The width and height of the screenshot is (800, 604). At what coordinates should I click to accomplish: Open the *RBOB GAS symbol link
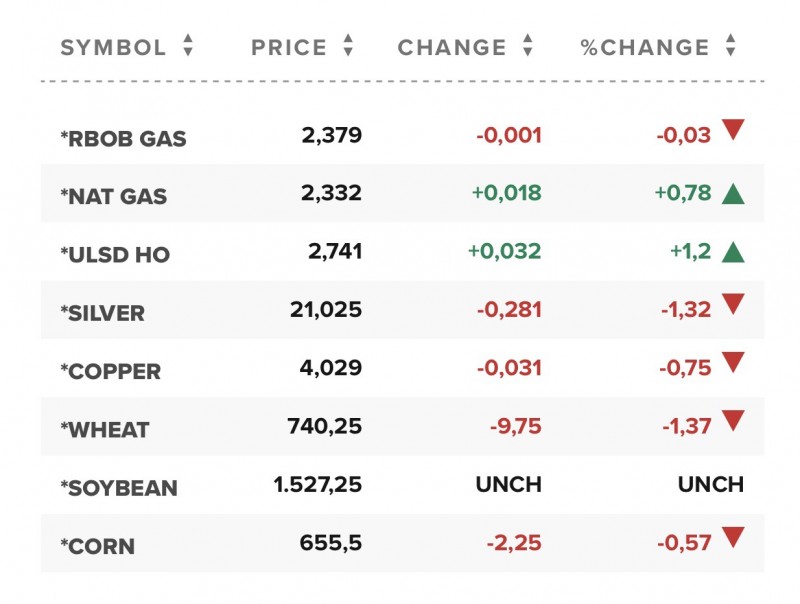point(124,139)
